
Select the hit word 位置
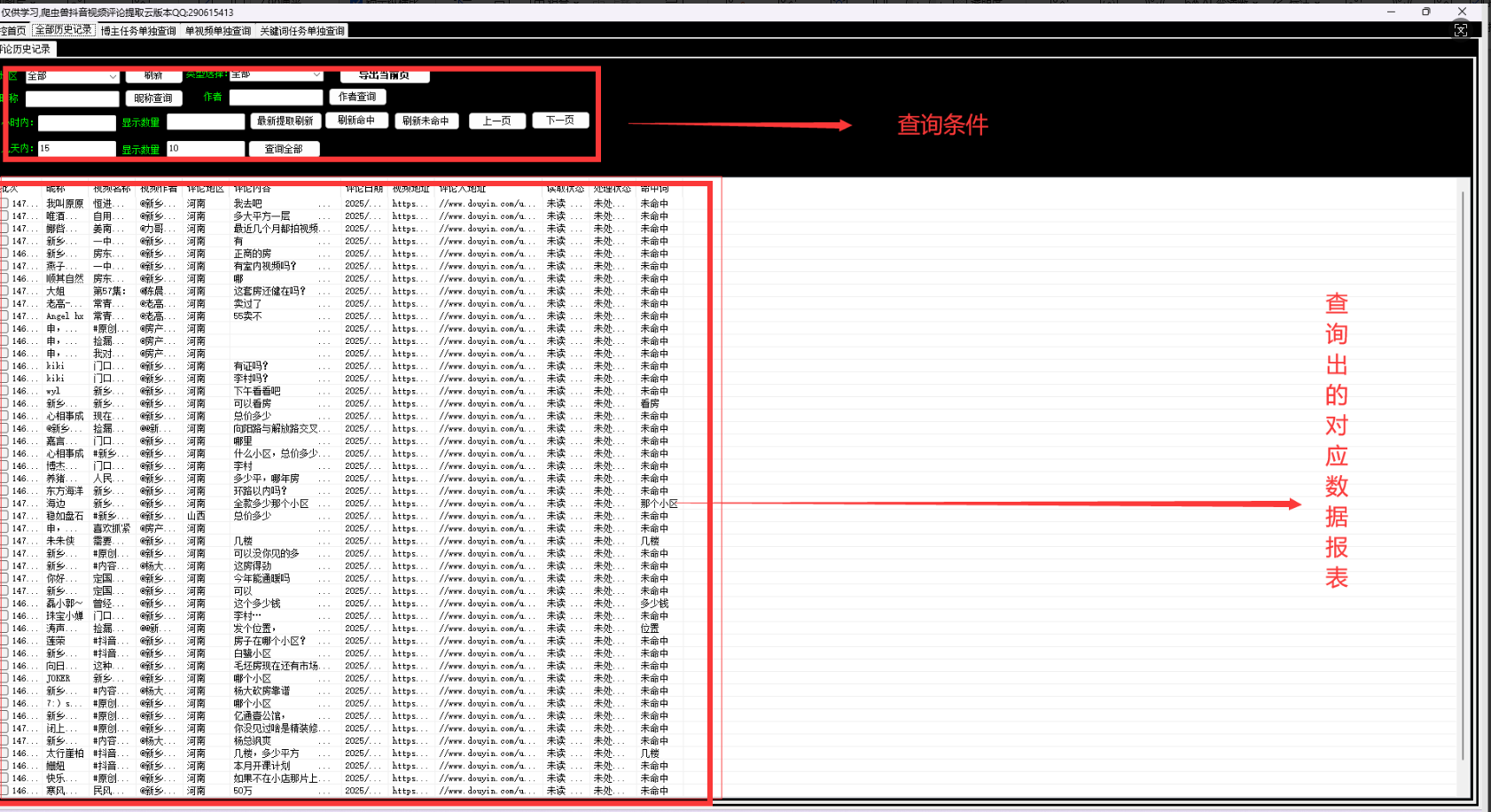click(x=650, y=629)
